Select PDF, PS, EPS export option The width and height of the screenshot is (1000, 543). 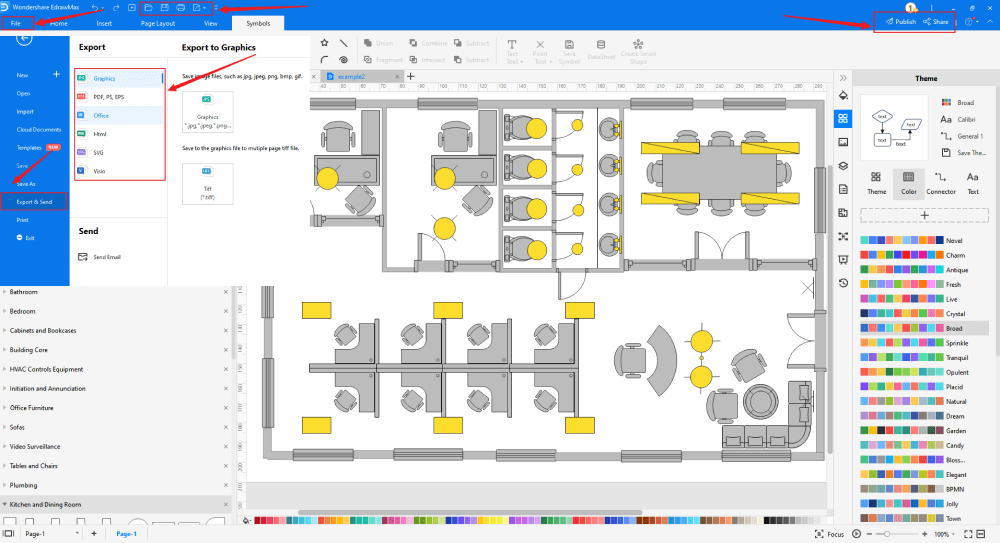(x=109, y=97)
